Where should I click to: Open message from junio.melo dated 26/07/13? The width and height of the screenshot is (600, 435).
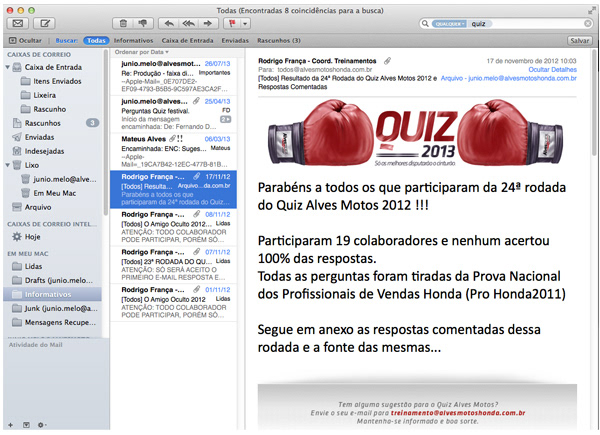pyautogui.click(x=174, y=76)
